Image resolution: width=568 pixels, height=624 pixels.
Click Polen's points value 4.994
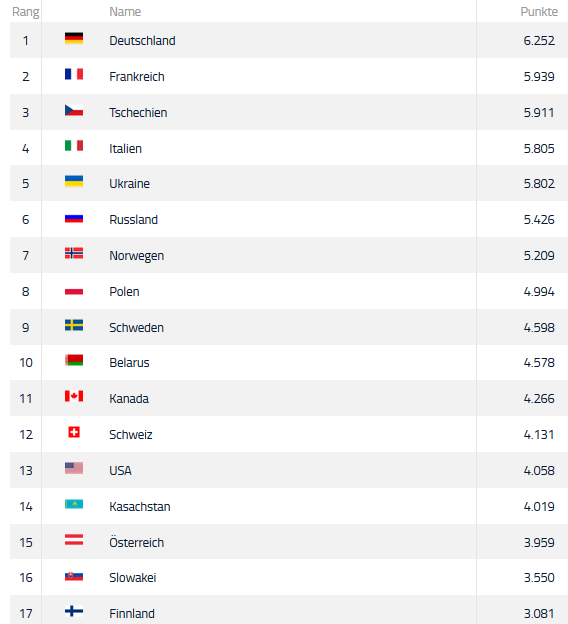[x=539, y=292]
